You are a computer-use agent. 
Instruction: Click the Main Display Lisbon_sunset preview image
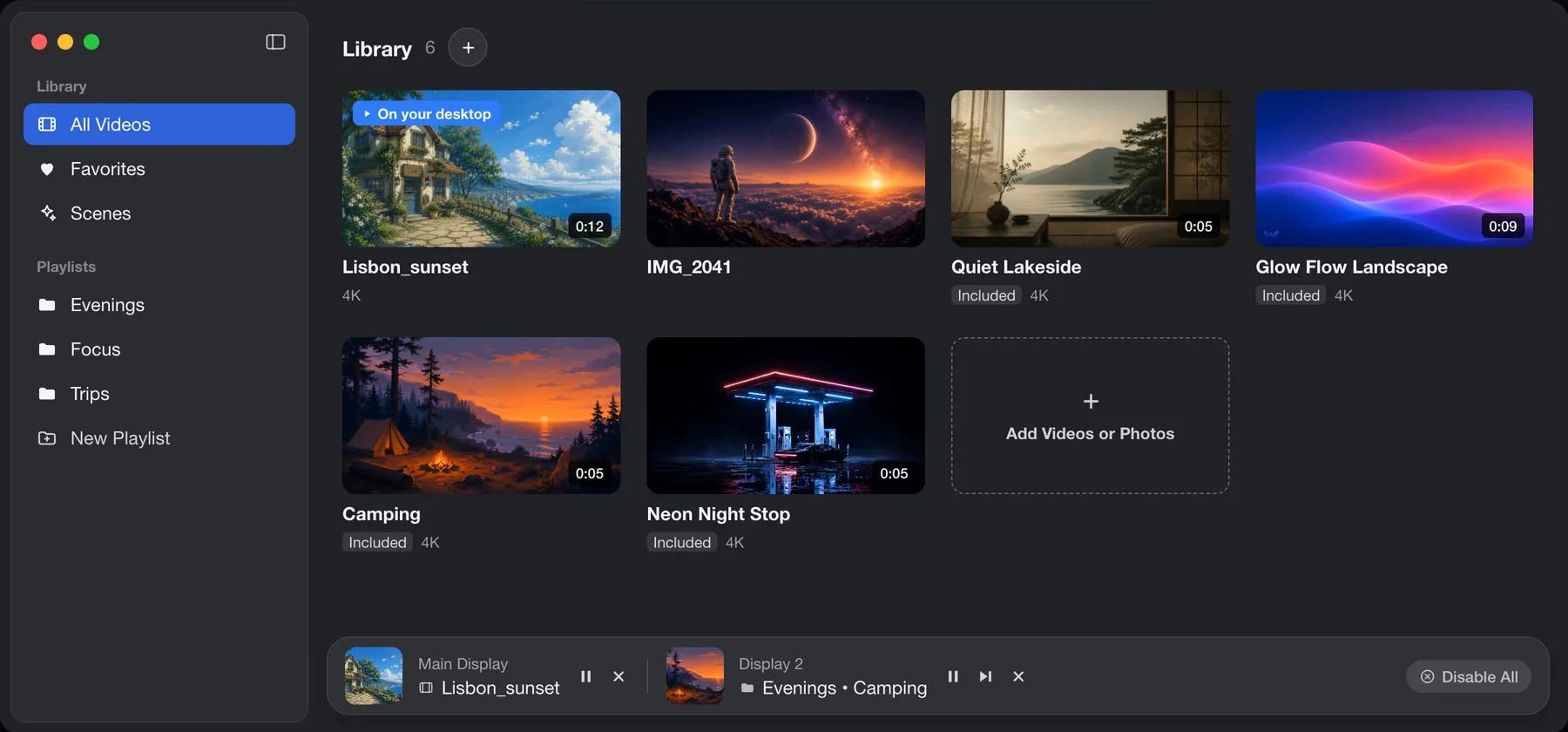pyautogui.click(x=374, y=676)
